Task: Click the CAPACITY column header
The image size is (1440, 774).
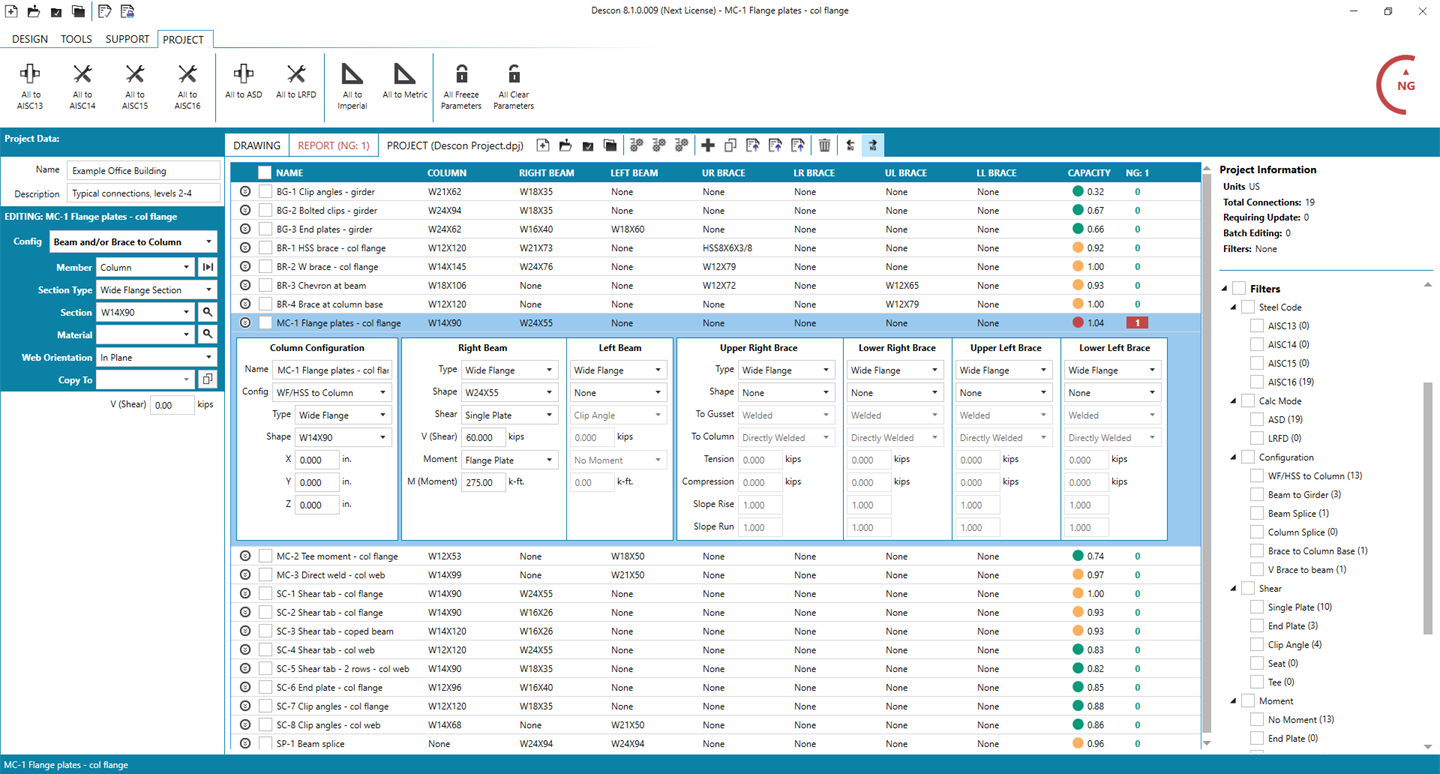Action: (x=1089, y=173)
